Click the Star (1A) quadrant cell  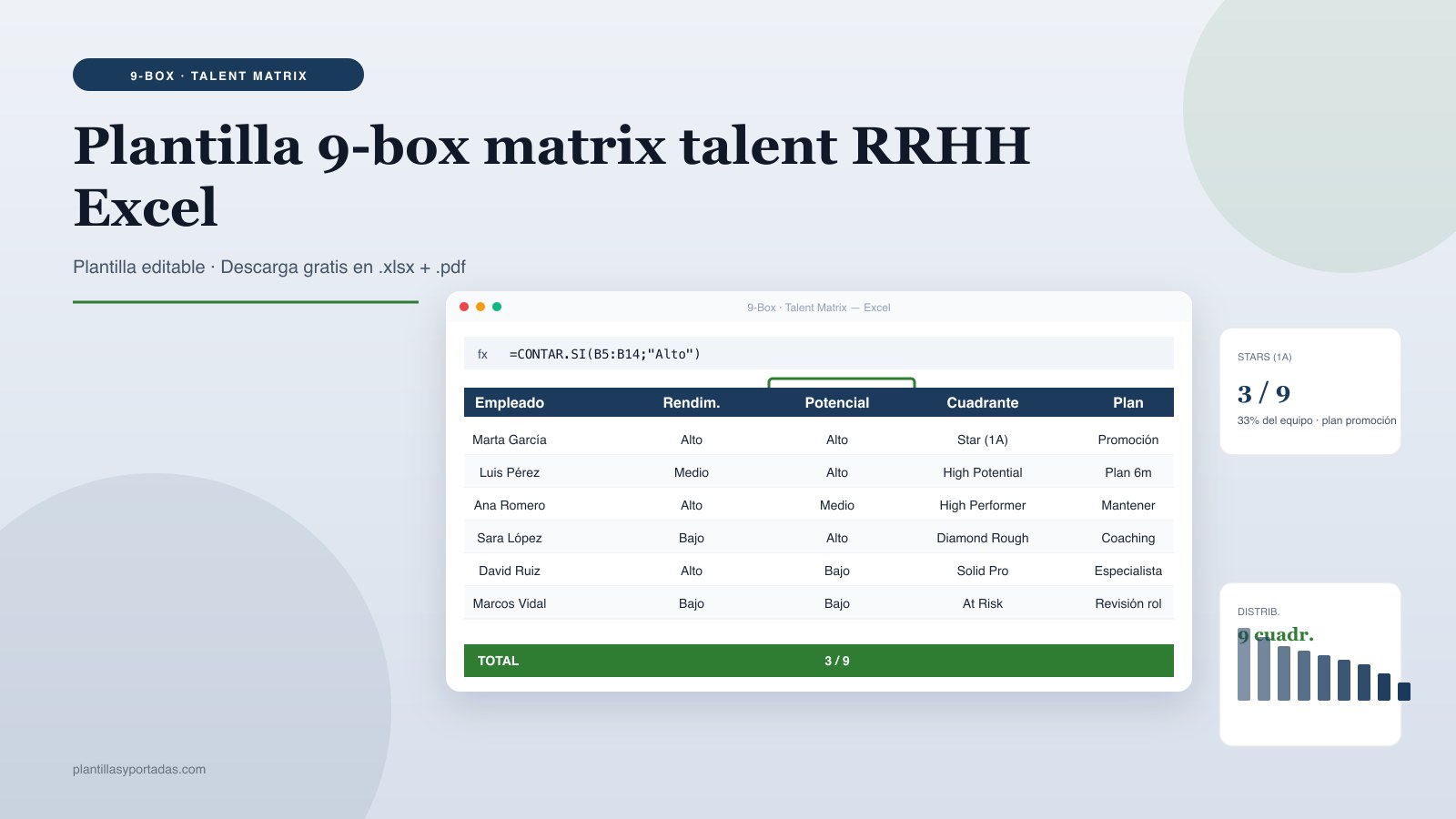tap(983, 440)
